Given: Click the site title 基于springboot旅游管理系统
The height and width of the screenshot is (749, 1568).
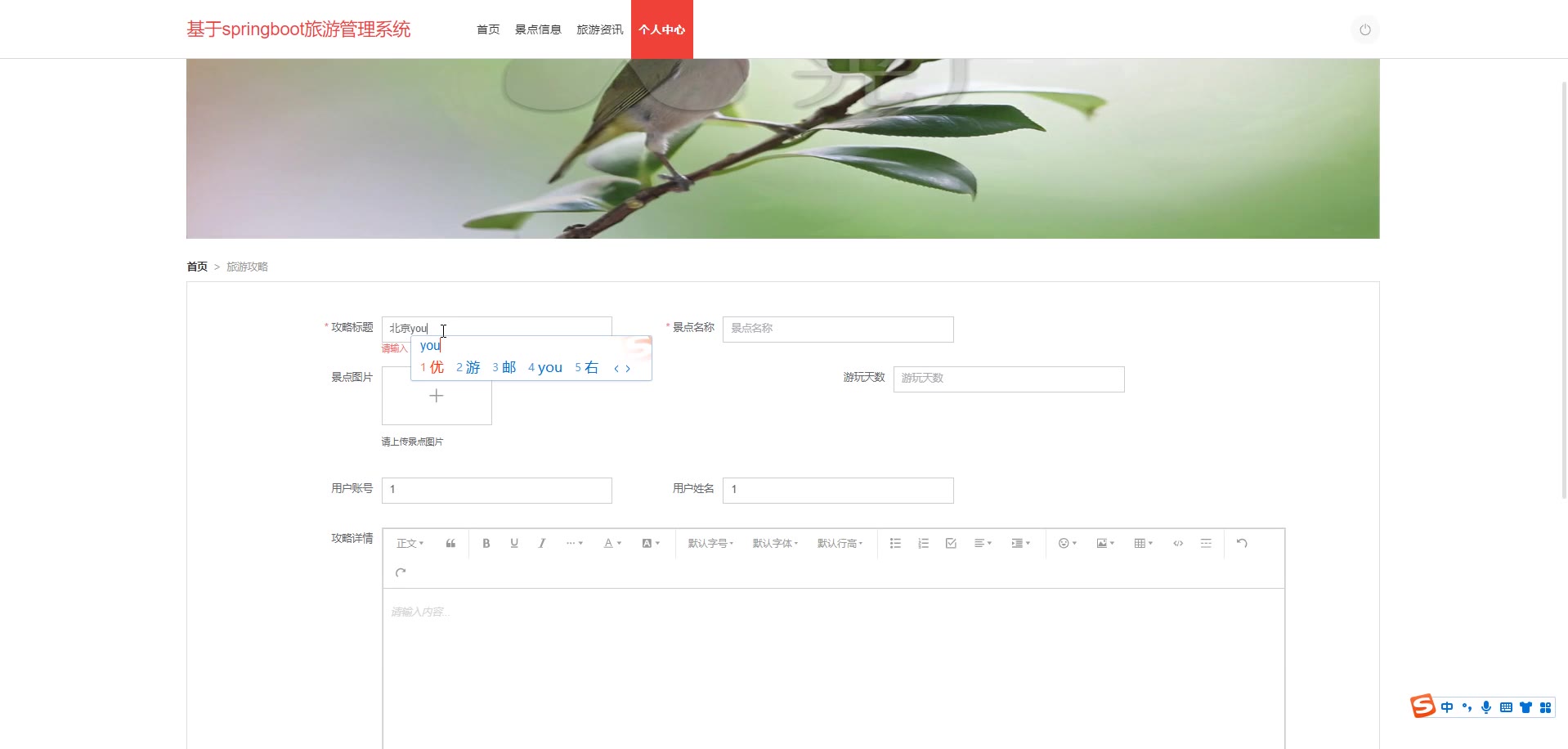Looking at the screenshot, I should (x=298, y=29).
